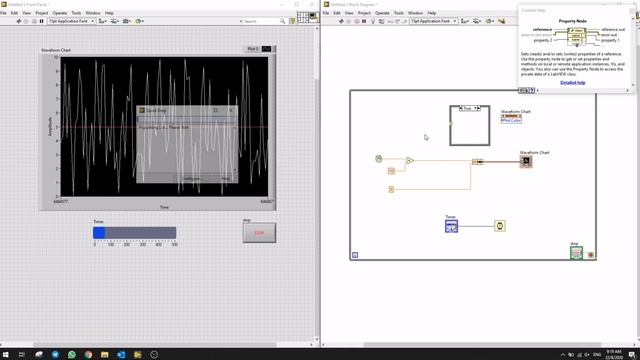Toggle Retain Wire Values in Block Diagram
Screen dimensions: 640x360
coord(381,21)
